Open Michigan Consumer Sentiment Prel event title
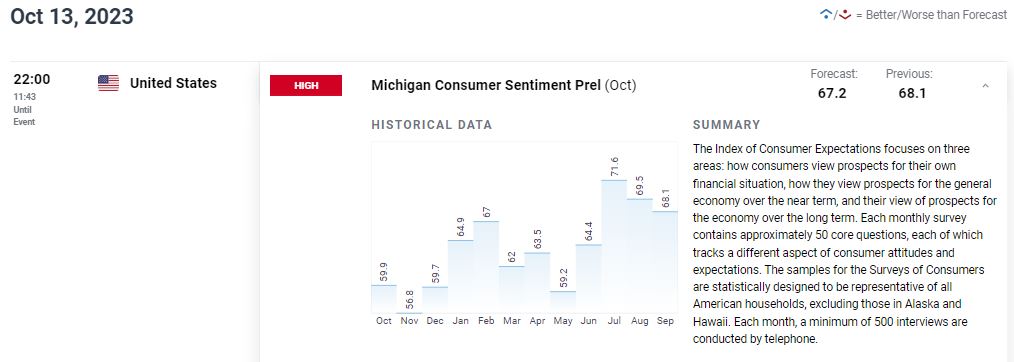 tap(504, 85)
